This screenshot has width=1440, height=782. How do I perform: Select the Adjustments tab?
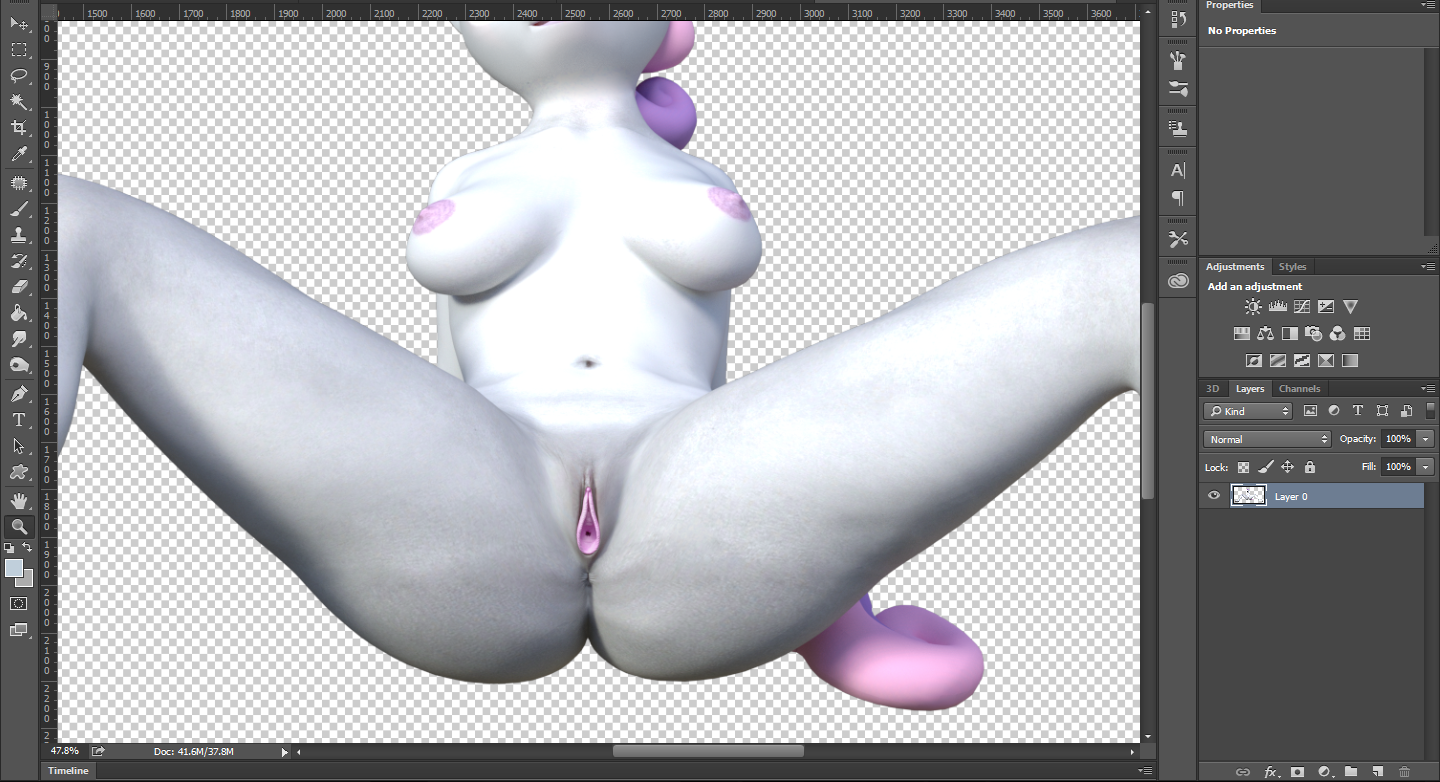coord(1235,267)
